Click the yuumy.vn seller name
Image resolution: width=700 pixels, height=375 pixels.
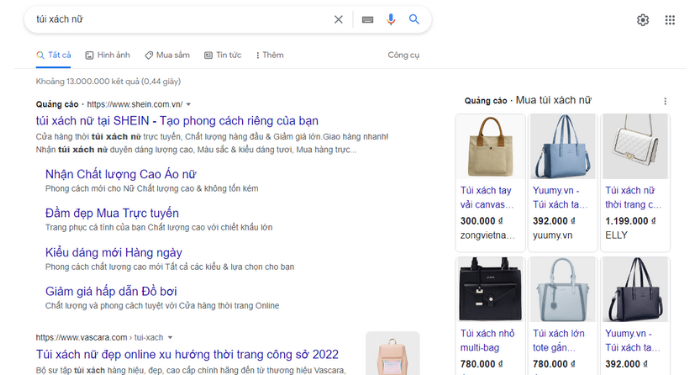tap(552, 235)
